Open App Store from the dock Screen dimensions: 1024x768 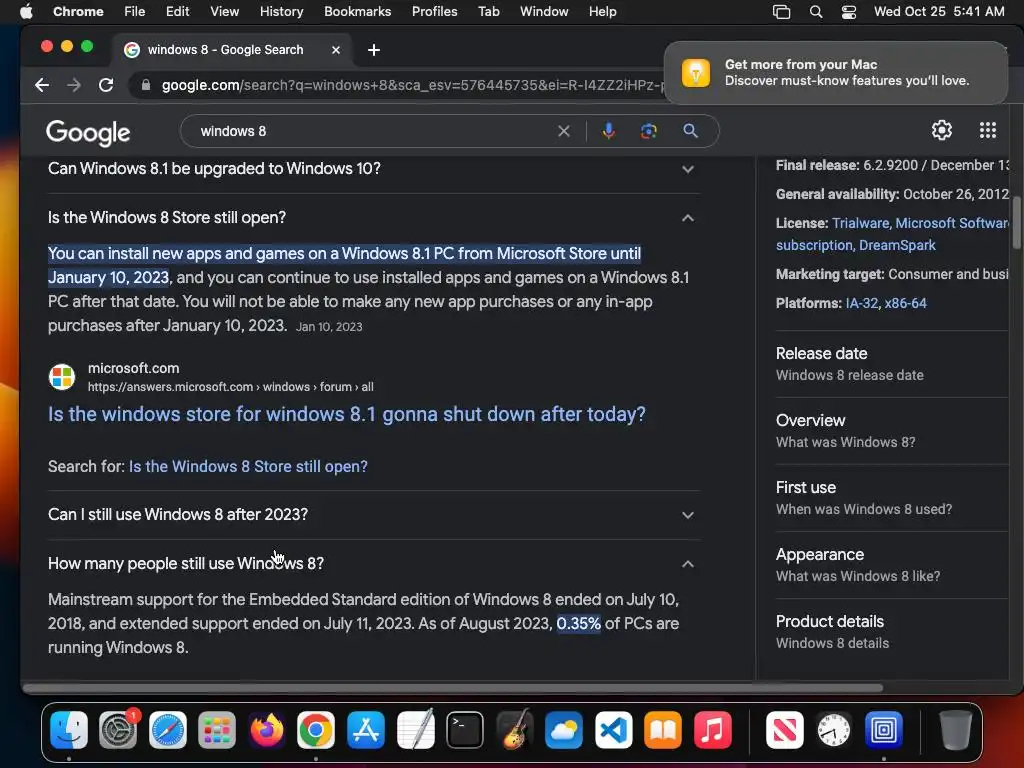[x=366, y=729]
